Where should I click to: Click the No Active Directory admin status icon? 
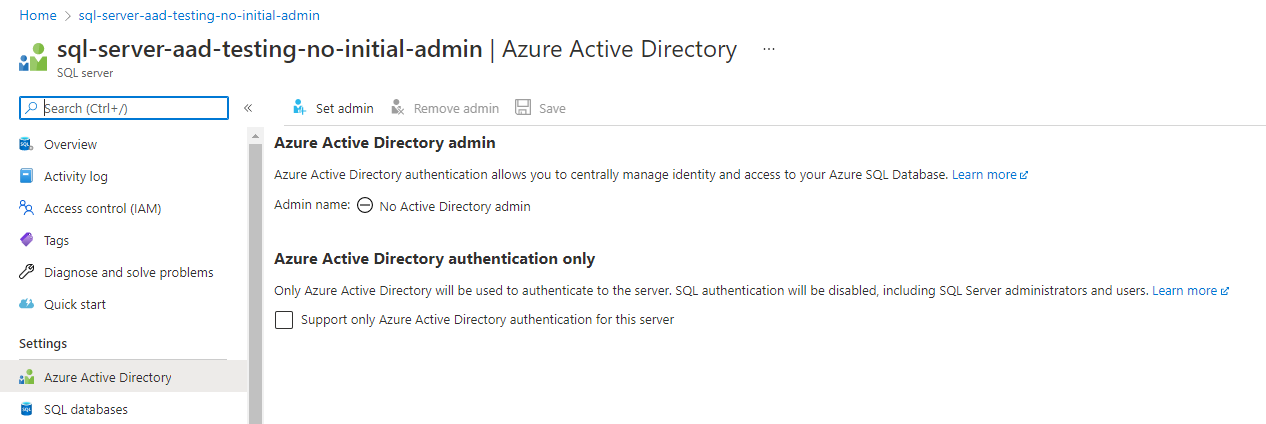[365, 206]
